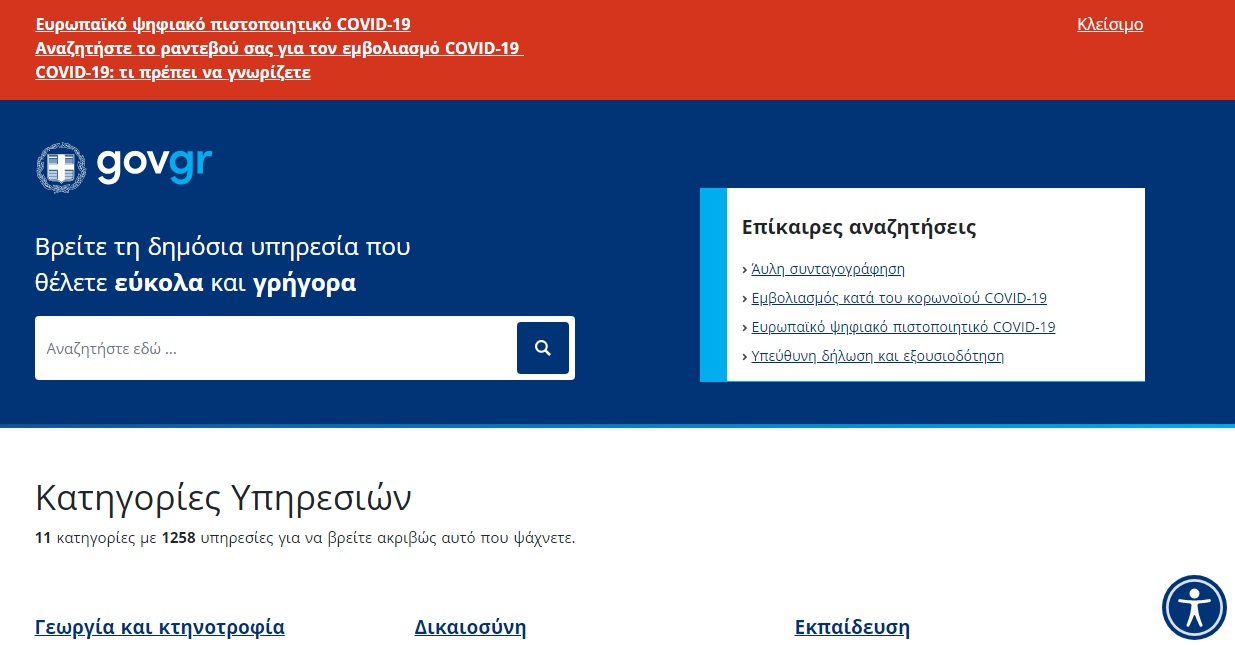Click the Βρείτε τη δημόσια υπηρεσία tagline
The width and height of the screenshot is (1235, 645).
pyautogui.click(x=223, y=265)
